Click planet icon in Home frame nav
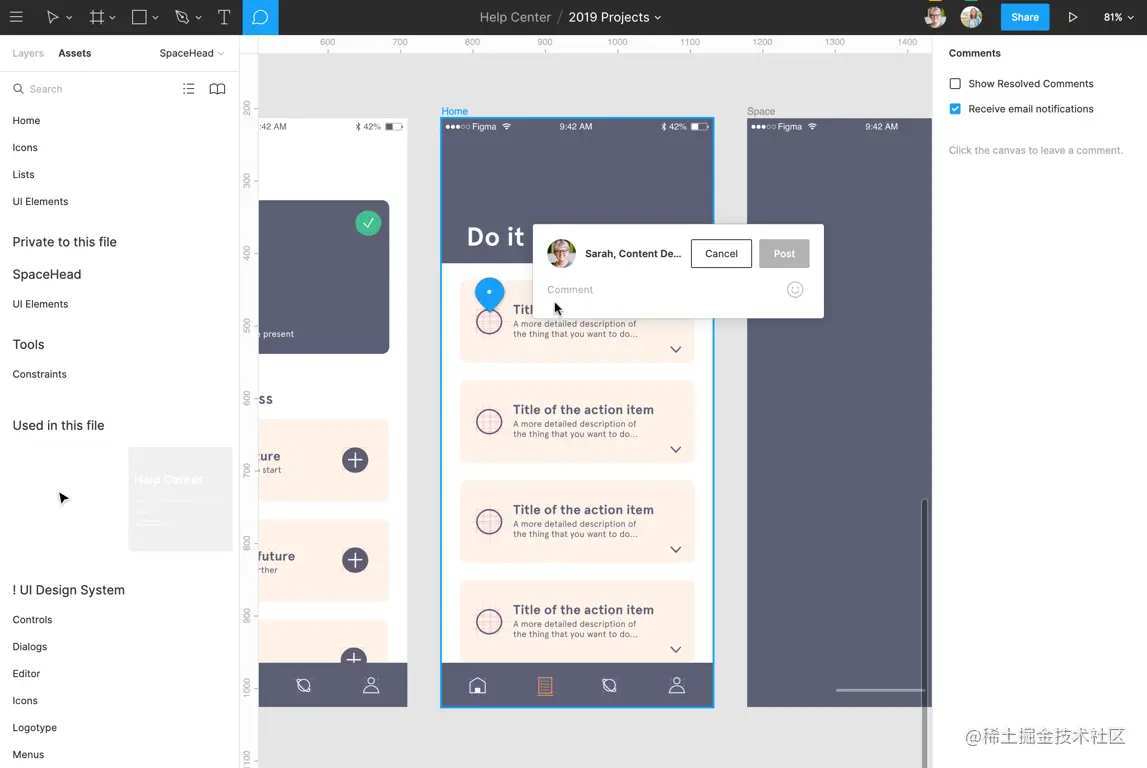This screenshot has width=1147, height=768. coord(609,685)
